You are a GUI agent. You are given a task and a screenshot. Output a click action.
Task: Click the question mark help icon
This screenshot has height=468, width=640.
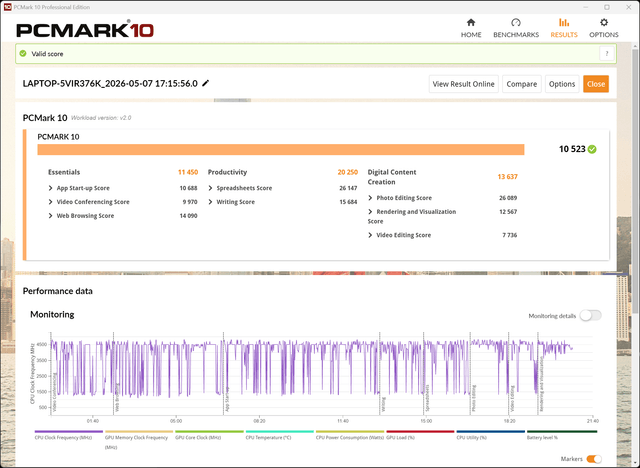[x=607, y=54]
